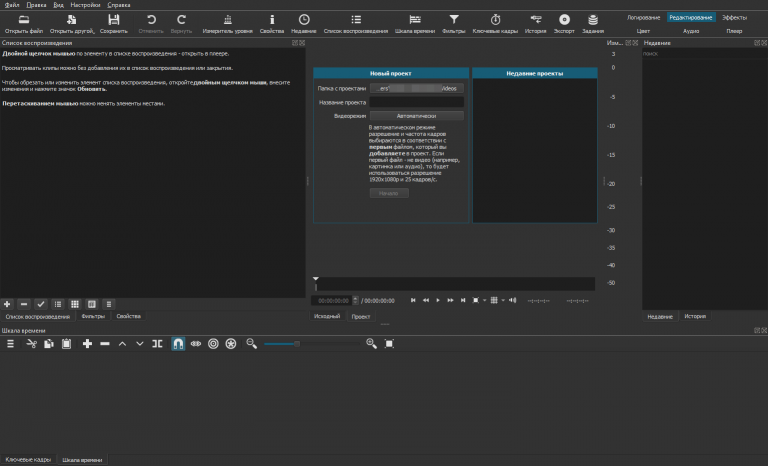768x466 pixels.
Task: Skip to player start button
Action: (413, 300)
